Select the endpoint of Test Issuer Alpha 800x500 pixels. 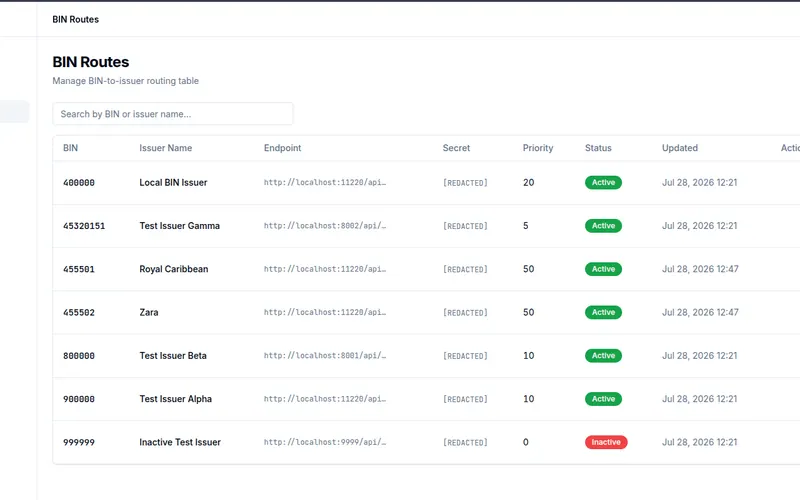[325, 399]
